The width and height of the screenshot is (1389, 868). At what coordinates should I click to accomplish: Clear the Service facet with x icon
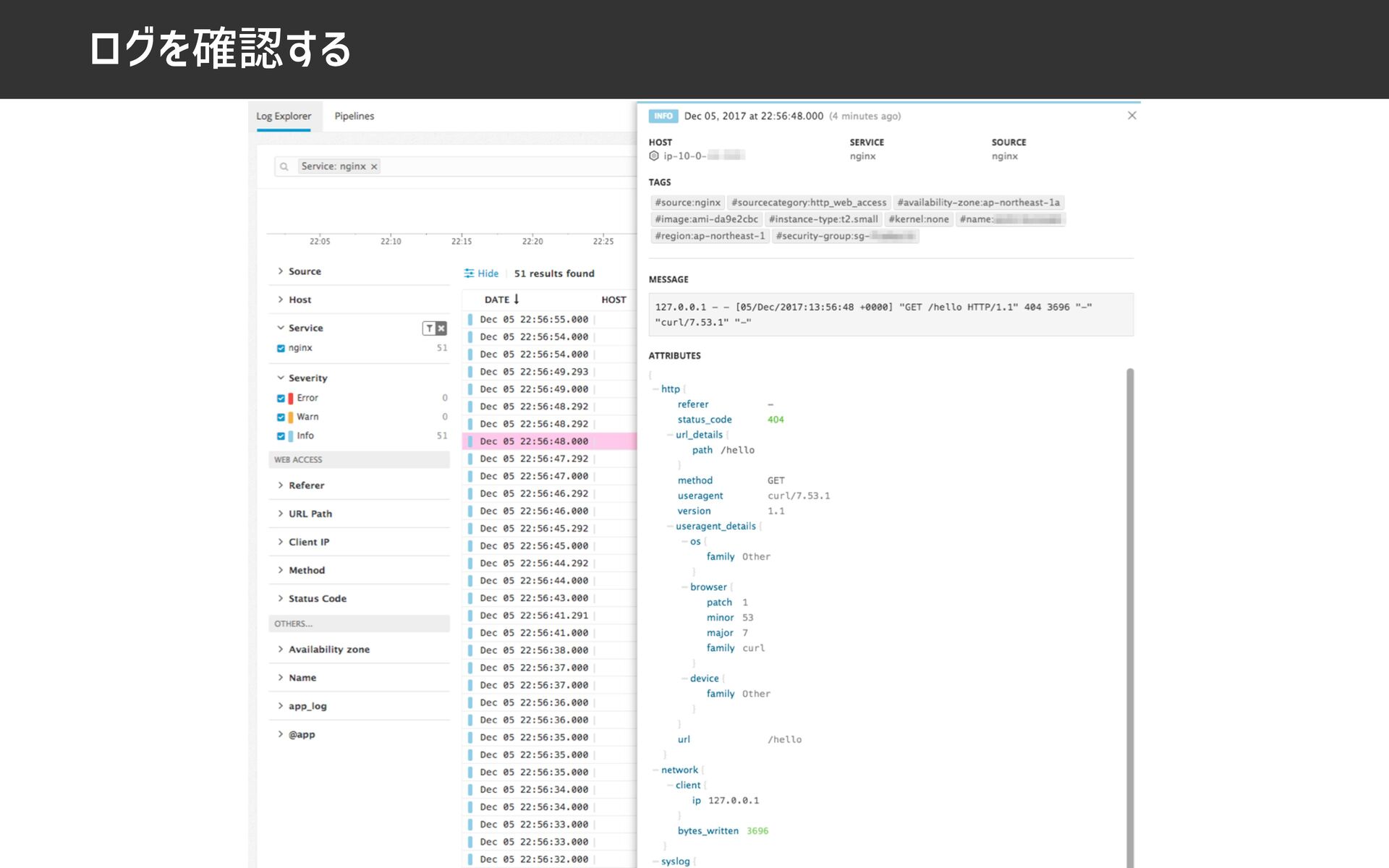click(441, 328)
